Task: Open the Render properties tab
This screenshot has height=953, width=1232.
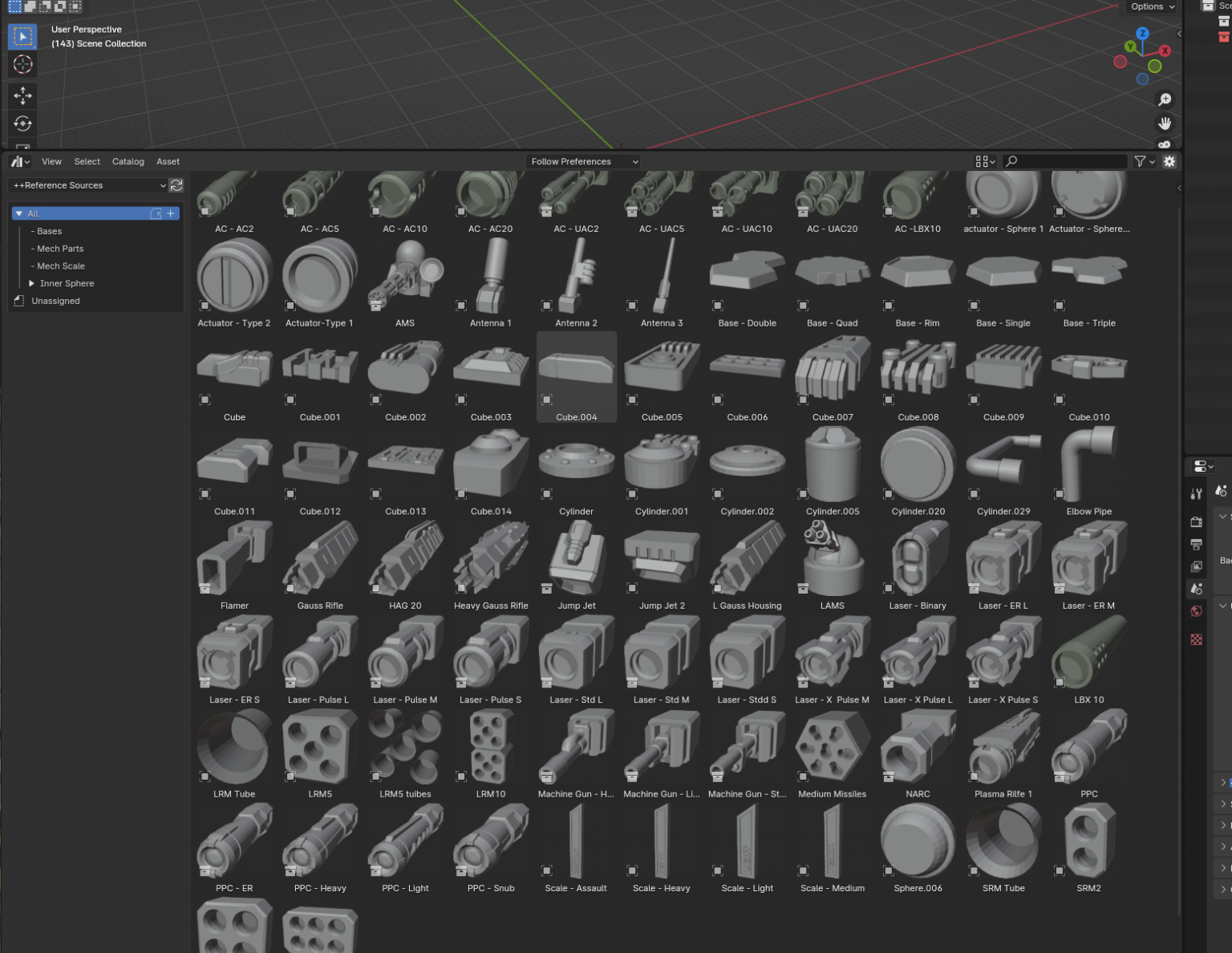Action: pyautogui.click(x=1196, y=521)
